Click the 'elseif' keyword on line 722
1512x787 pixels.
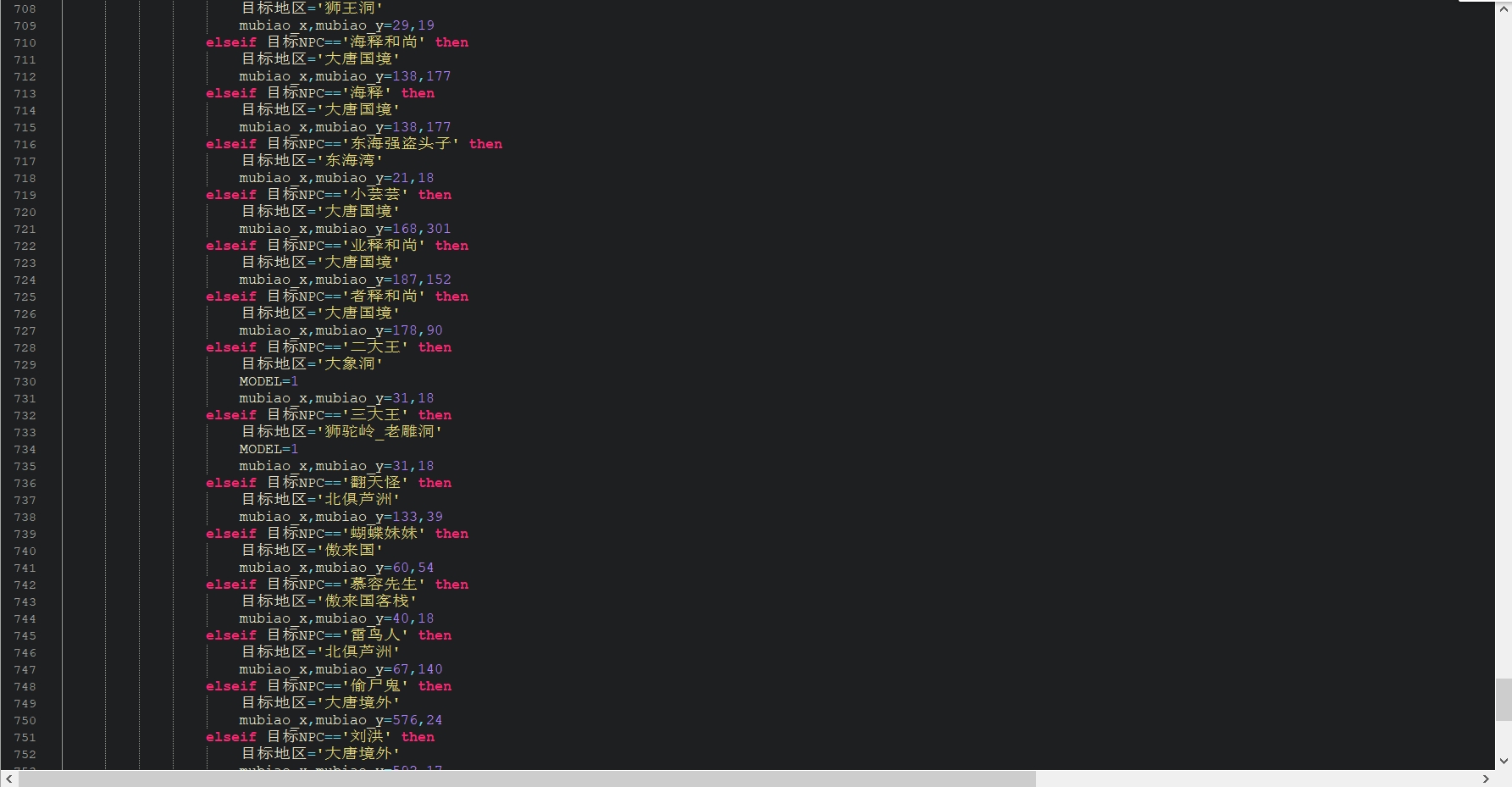[x=230, y=246]
